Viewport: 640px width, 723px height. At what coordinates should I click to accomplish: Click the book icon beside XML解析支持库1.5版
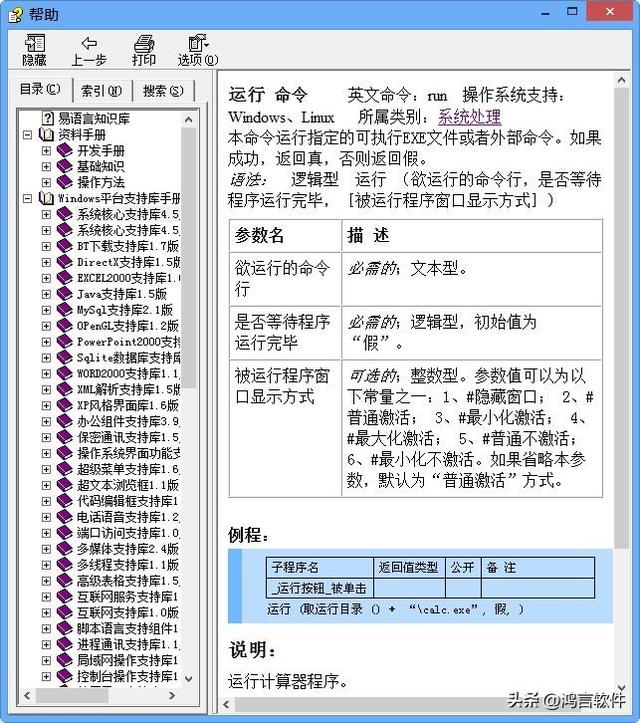65,390
